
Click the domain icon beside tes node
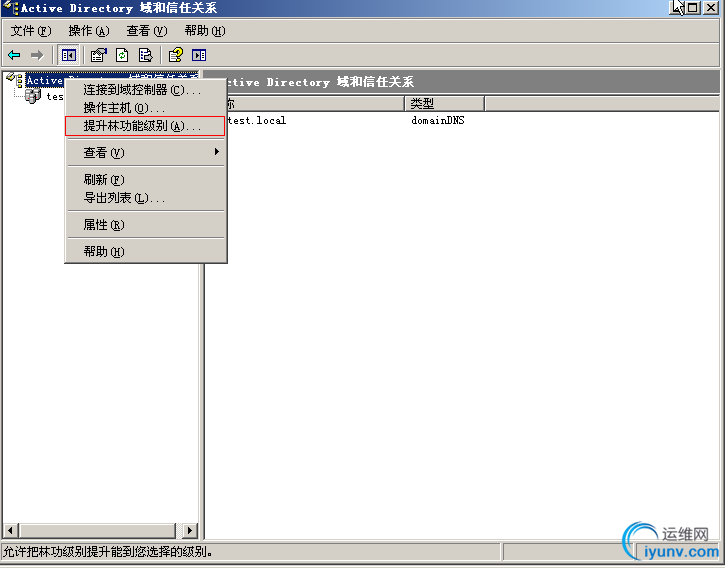[x=33, y=96]
